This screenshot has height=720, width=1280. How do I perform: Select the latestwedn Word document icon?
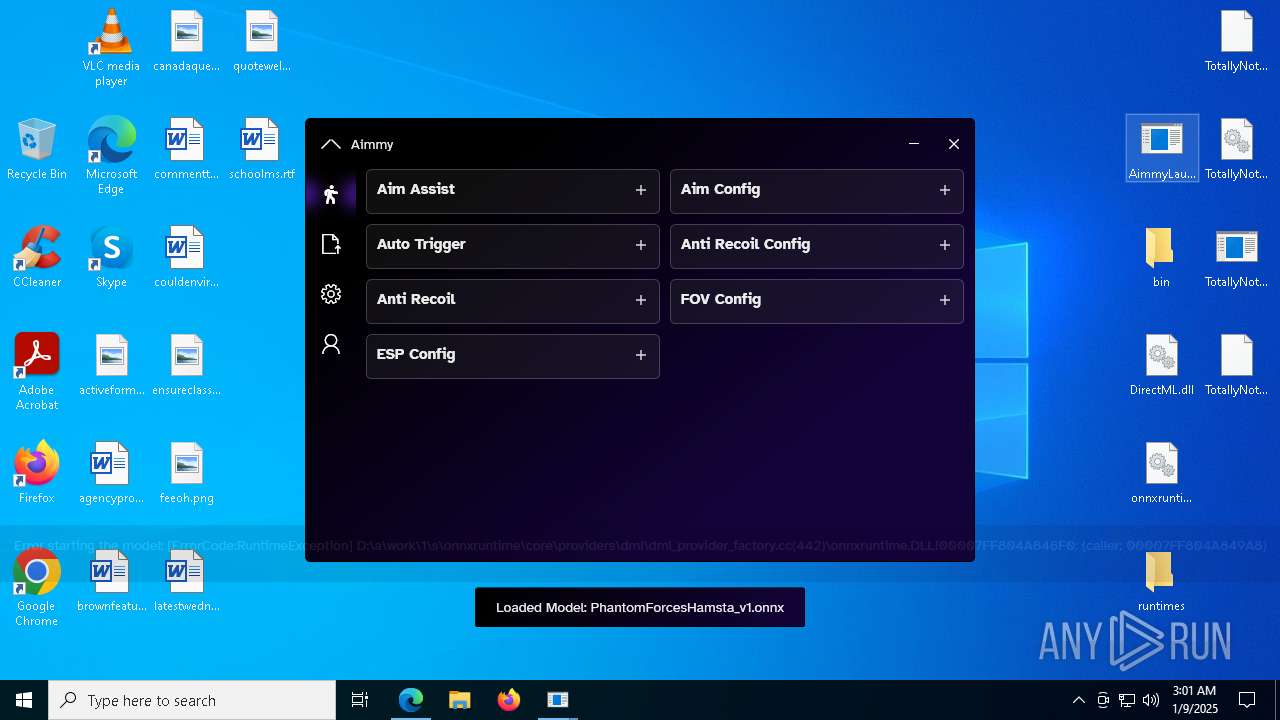(x=186, y=581)
